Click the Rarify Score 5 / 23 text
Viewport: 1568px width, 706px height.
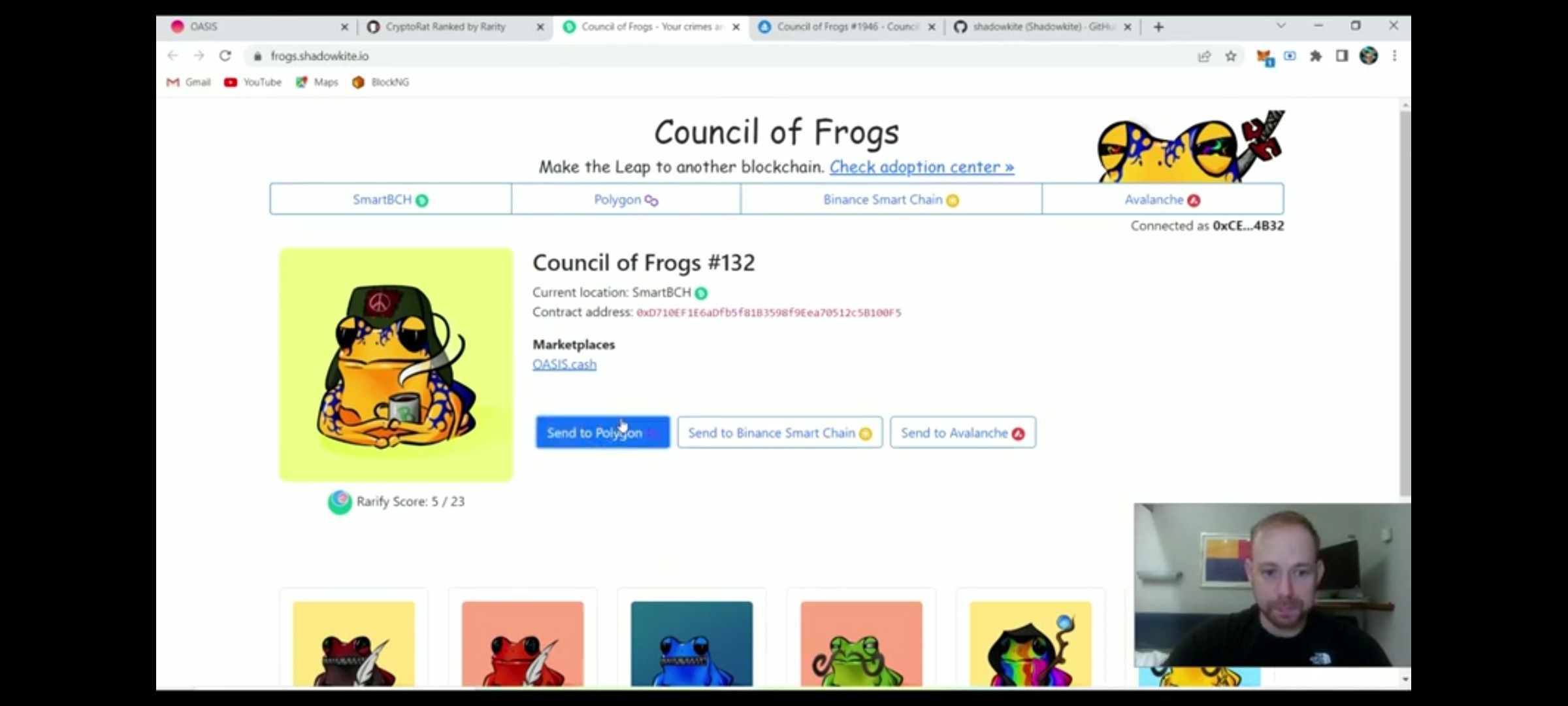point(411,502)
